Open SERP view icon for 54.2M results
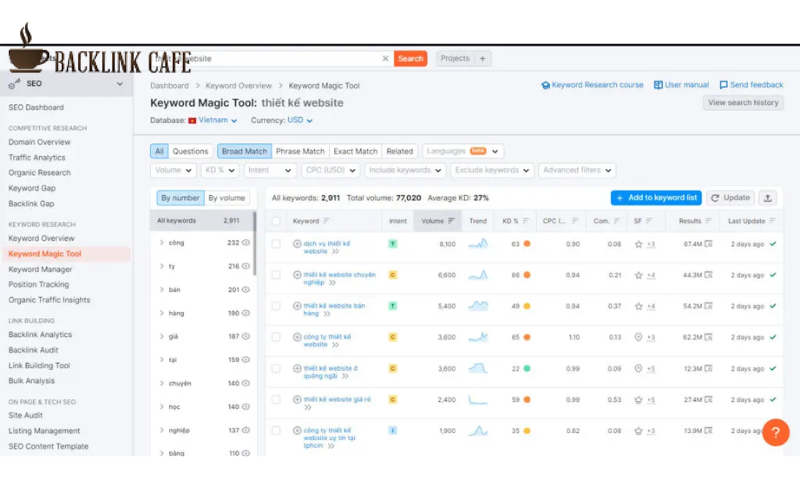800x500 pixels. pyautogui.click(x=709, y=306)
